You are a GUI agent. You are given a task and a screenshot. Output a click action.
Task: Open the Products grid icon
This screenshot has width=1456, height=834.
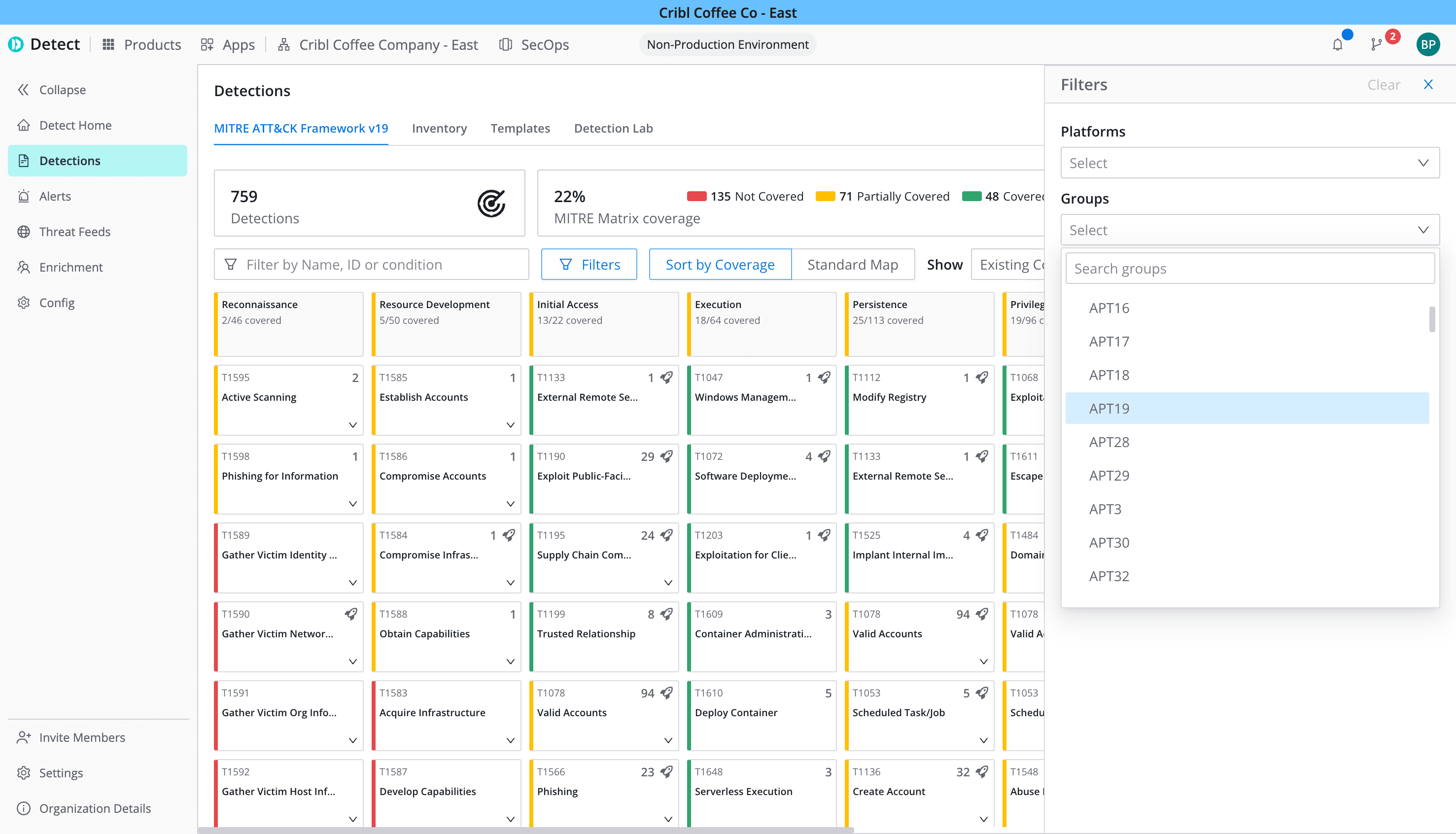click(108, 44)
